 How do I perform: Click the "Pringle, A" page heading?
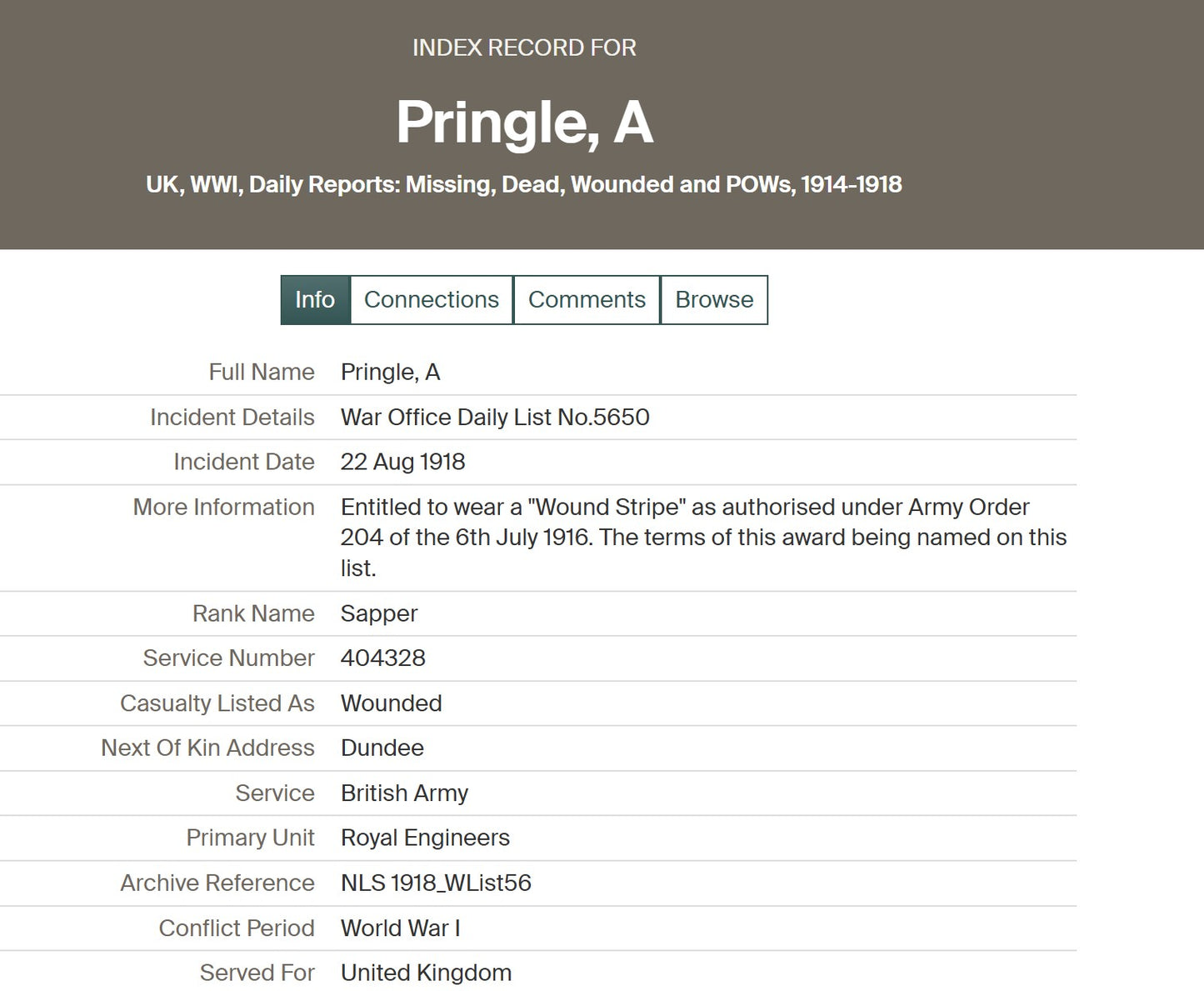[524, 123]
